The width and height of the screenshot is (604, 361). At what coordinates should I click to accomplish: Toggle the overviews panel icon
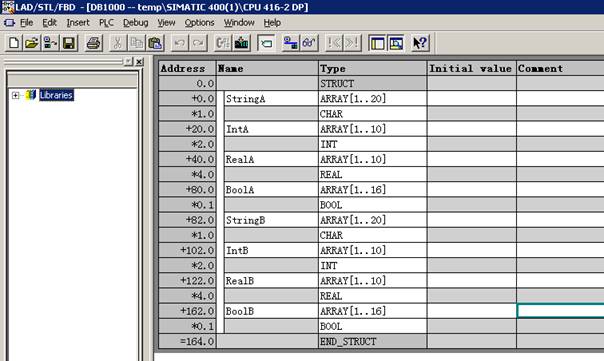click(377, 43)
